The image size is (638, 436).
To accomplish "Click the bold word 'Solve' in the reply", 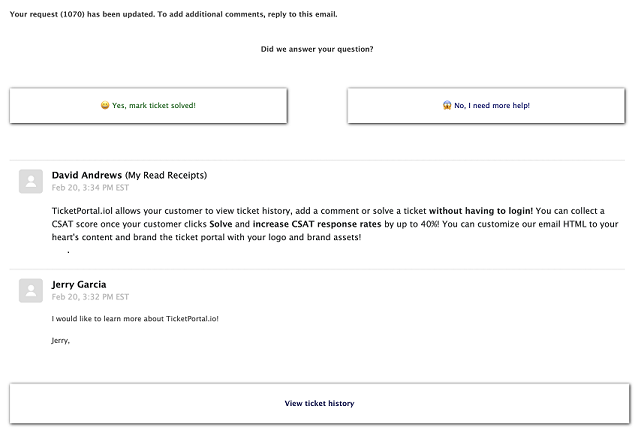I will click(221, 224).
